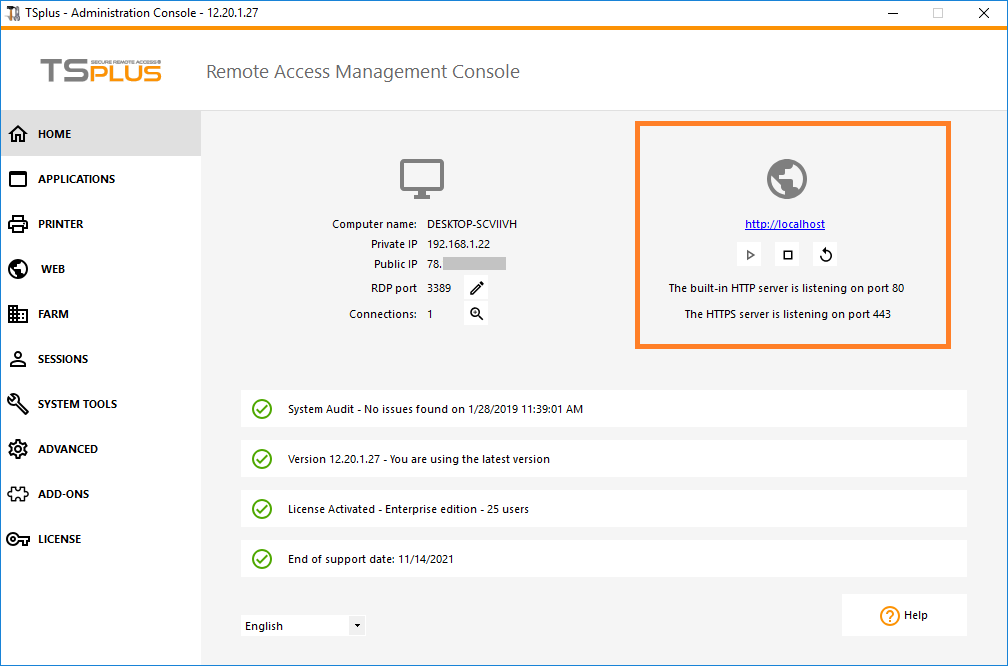Edit the RDP port with pencil icon
1008x666 pixels.
[476, 288]
